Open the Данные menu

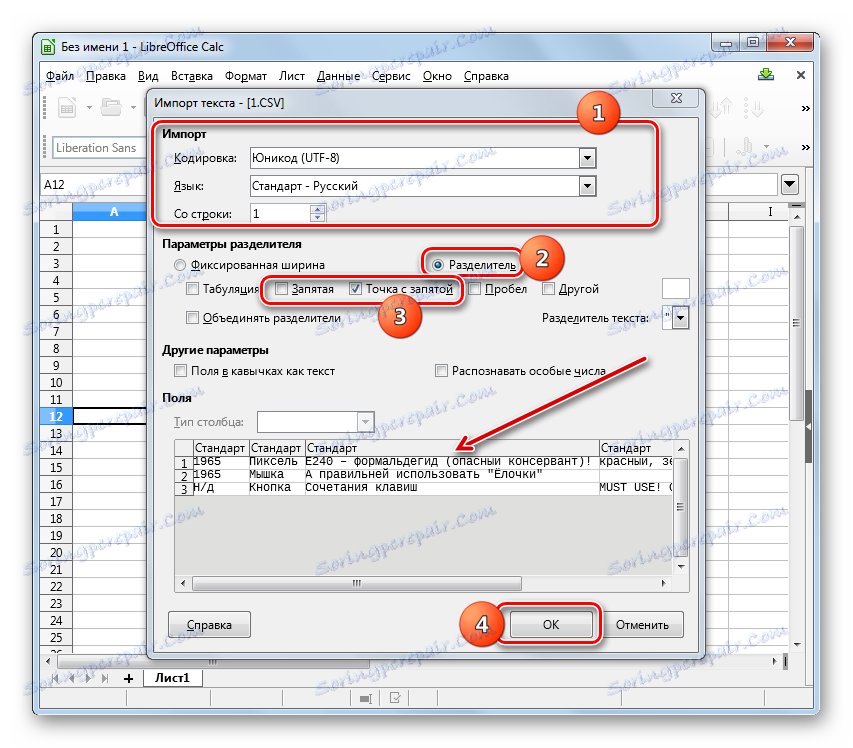(x=338, y=76)
